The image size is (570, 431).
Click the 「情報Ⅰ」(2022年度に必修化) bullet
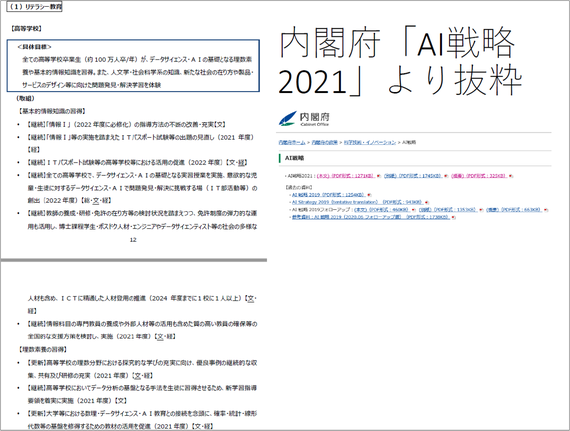click(x=127, y=124)
